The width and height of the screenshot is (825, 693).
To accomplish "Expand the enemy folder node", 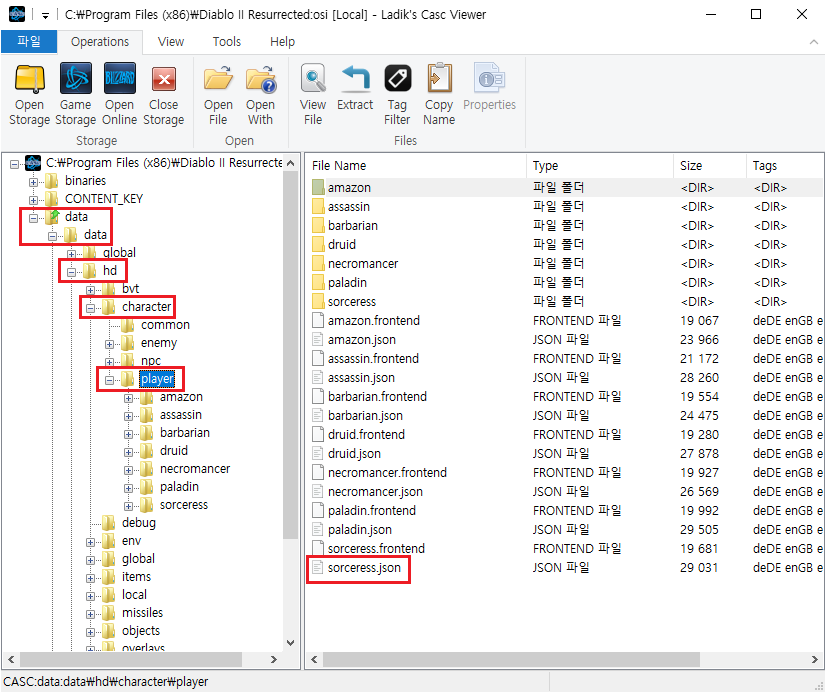I will 109,344.
